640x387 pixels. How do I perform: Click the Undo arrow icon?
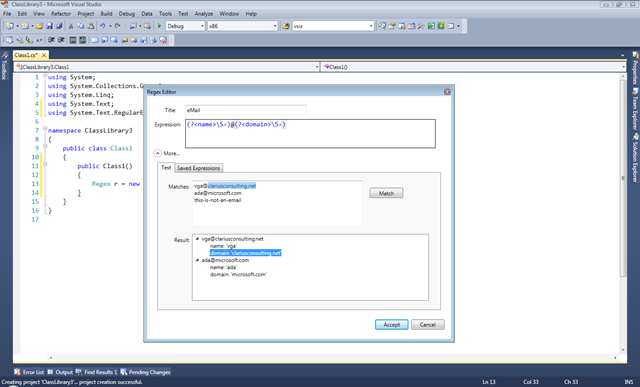coord(102,26)
